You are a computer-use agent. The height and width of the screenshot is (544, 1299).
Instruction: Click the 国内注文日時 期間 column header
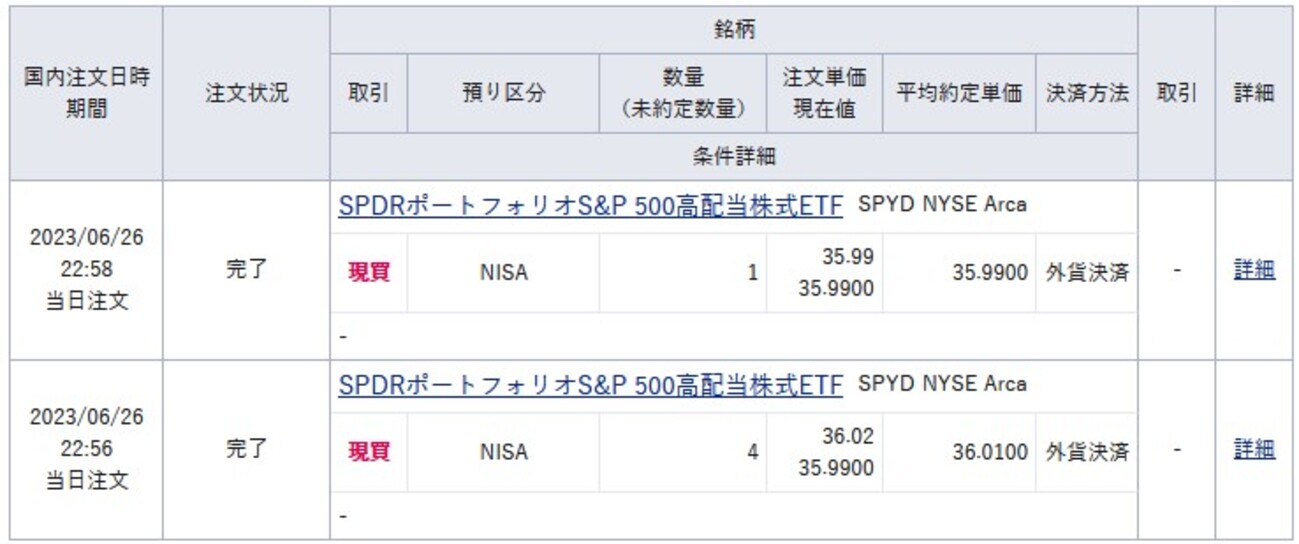point(86,94)
